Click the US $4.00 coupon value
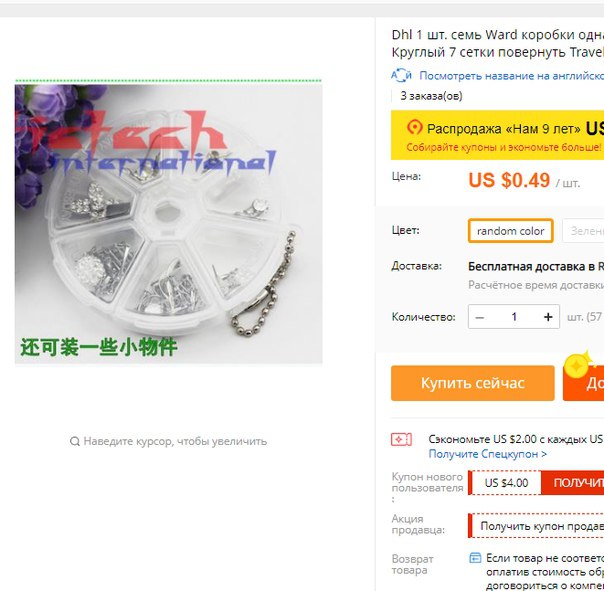 coord(506,483)
